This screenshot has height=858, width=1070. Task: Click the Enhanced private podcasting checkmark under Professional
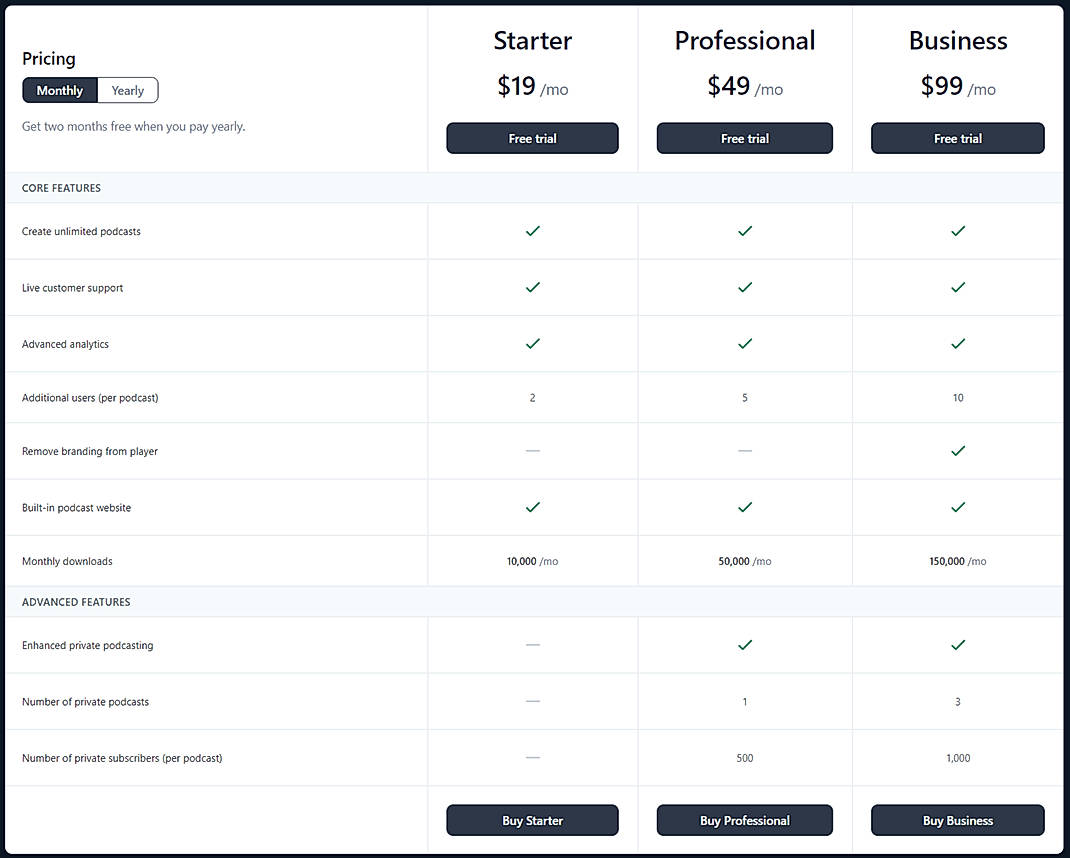pyautogui.click(x=745, y=645)
